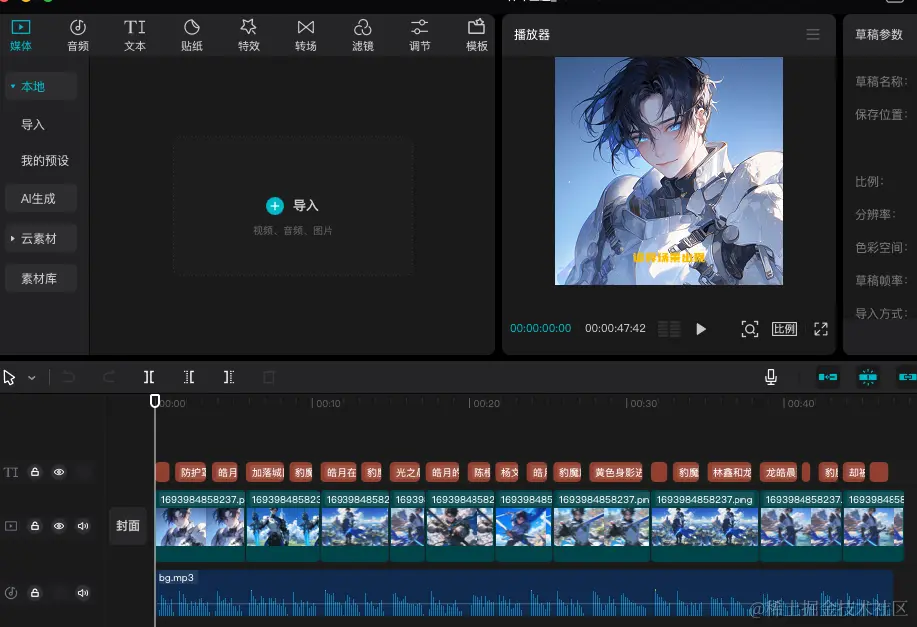This screenshot has height=627, width=917.
Task: Open the 文本 text tab
Action: tap(135, 35)
